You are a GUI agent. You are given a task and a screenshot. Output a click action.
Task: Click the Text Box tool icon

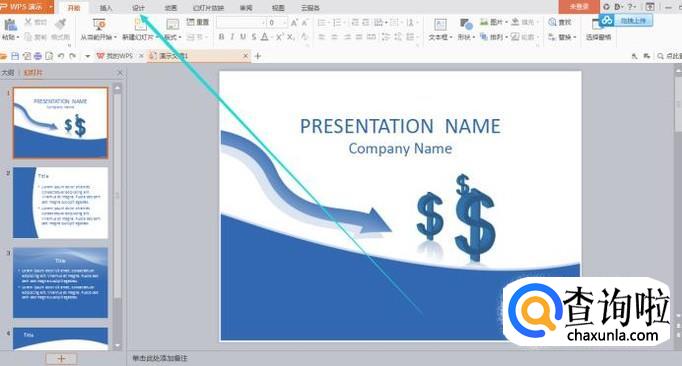[x=440, y=25]
